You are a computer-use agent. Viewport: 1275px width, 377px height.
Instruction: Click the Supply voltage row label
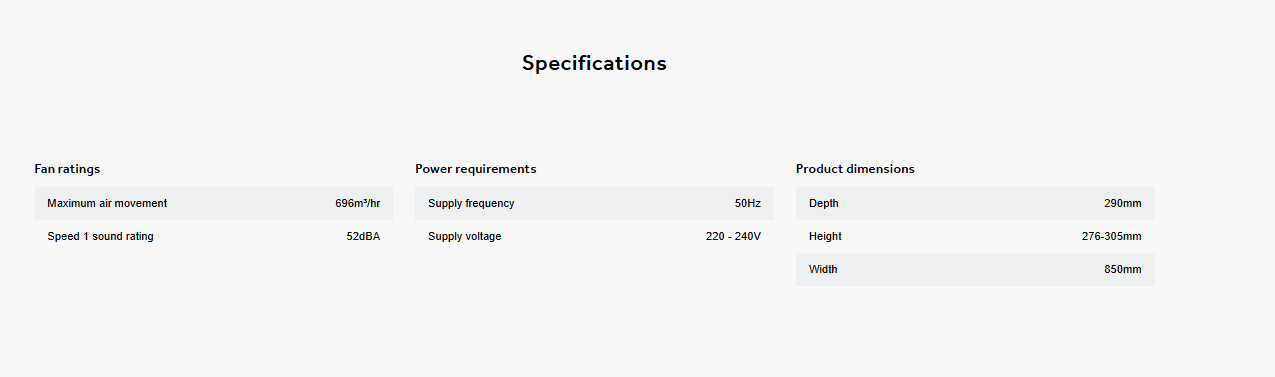(465, 236)
